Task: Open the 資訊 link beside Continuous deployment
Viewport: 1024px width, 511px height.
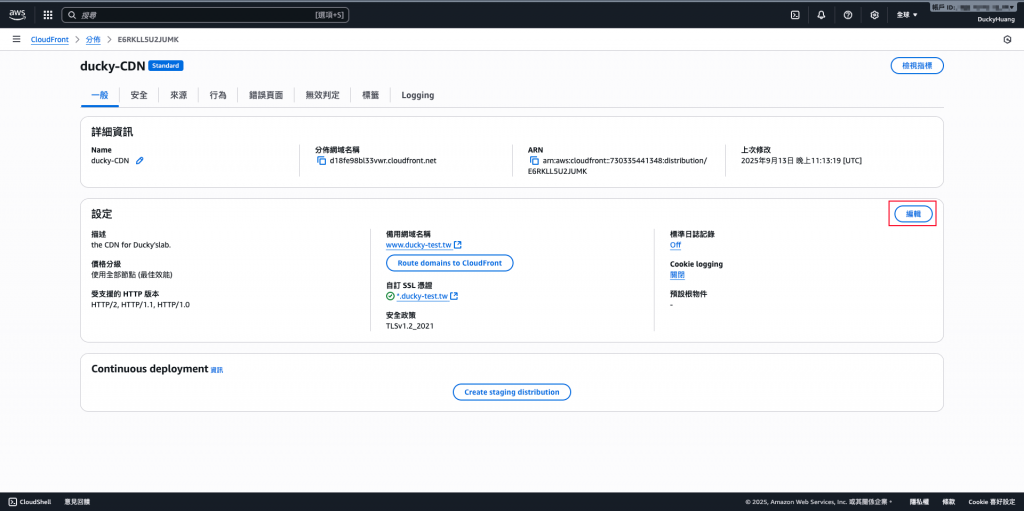Action: pyautogui.click(x=217, y=370)
